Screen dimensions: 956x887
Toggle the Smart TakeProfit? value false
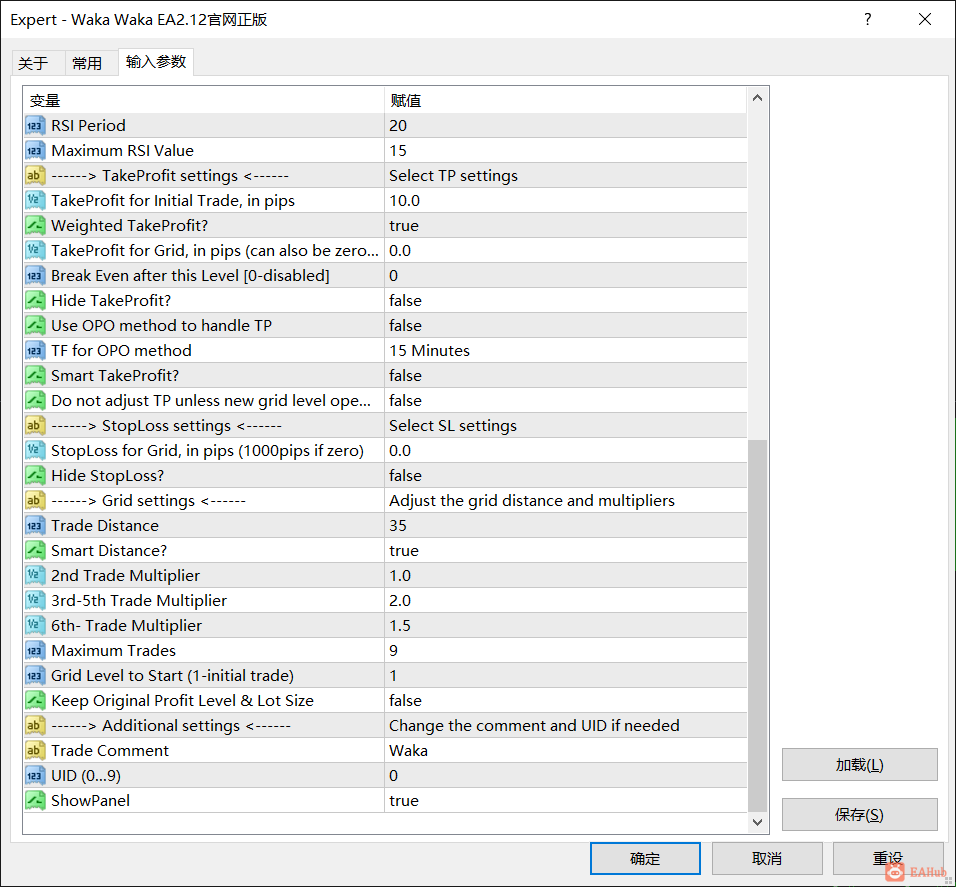coord(566,376)
